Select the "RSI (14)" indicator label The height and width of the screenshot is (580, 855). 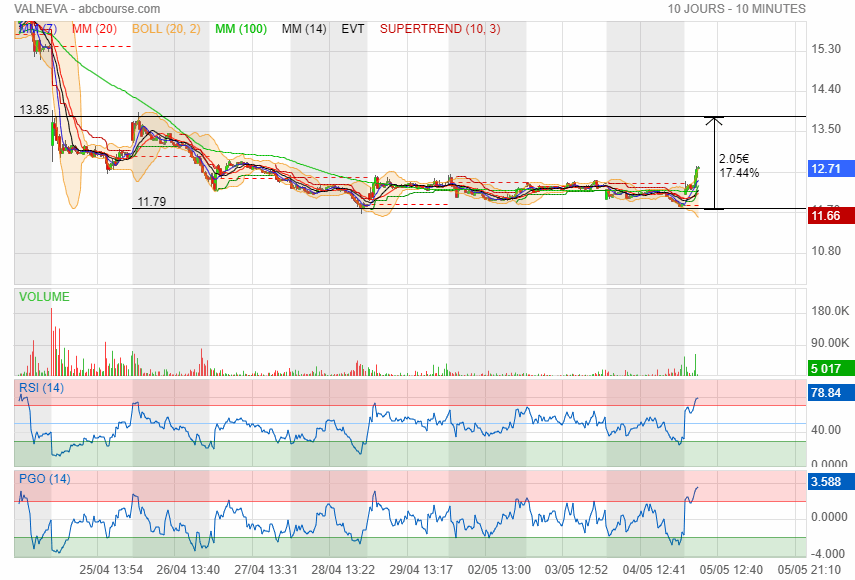tap(41, 388)
